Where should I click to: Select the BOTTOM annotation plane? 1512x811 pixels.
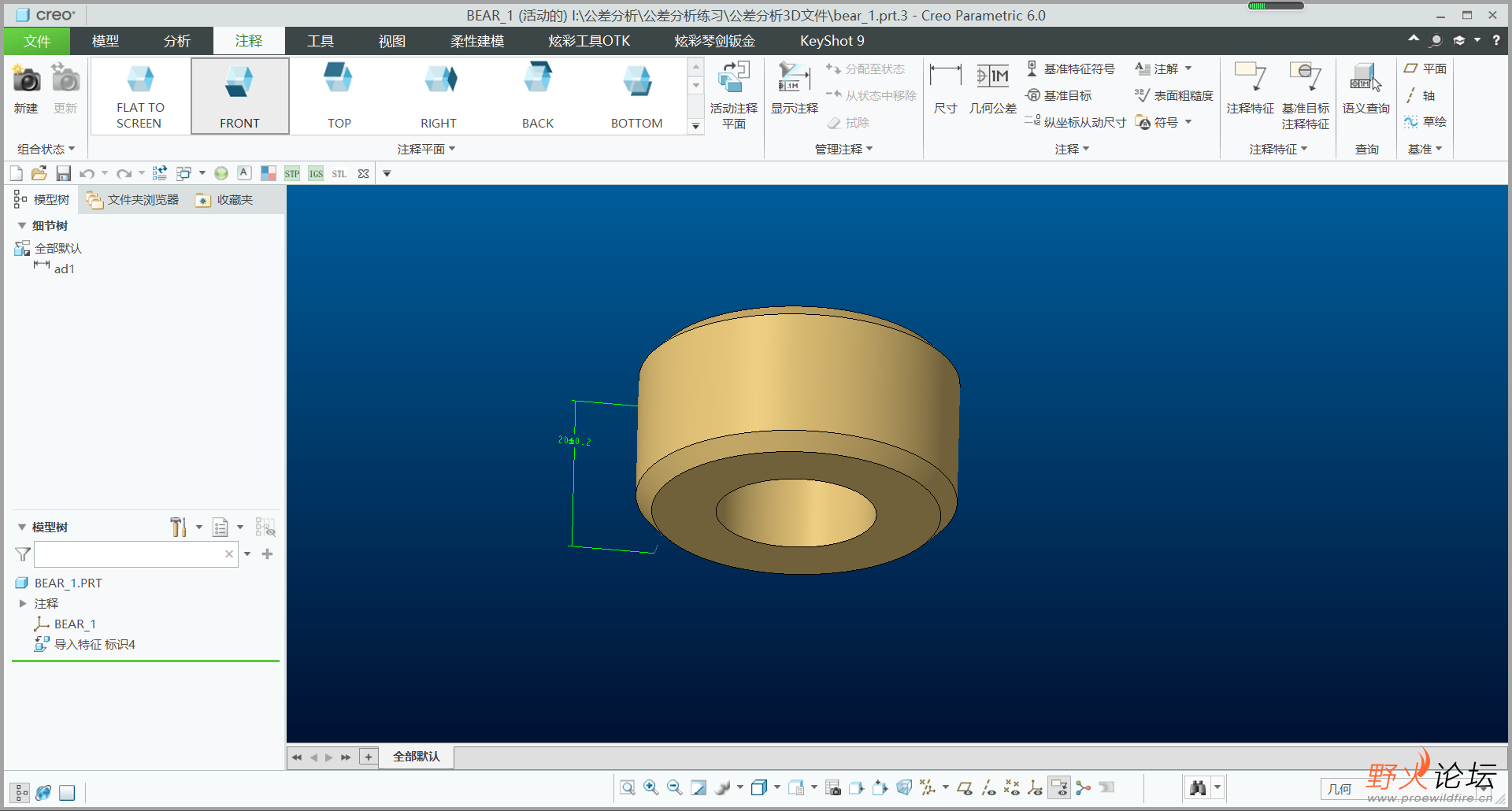click(x=637, y=96)
